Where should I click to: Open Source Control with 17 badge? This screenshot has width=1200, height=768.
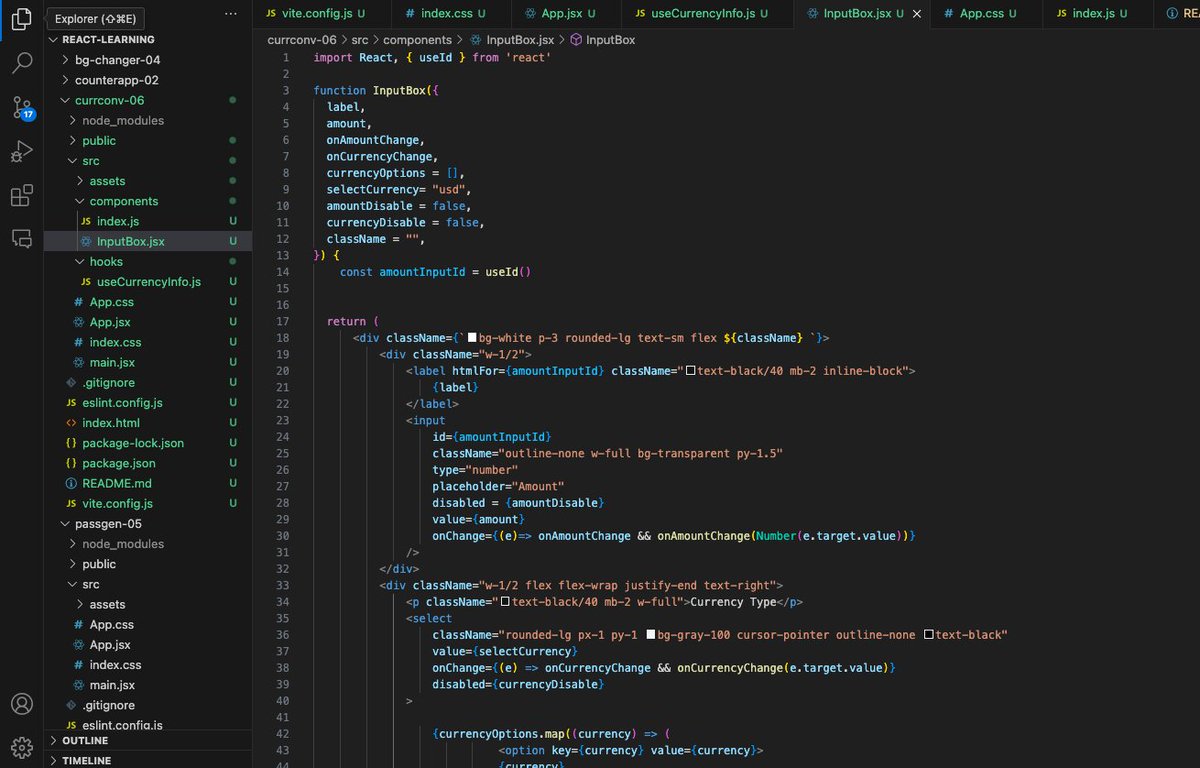pyautogui.click(x=22, y=107)
